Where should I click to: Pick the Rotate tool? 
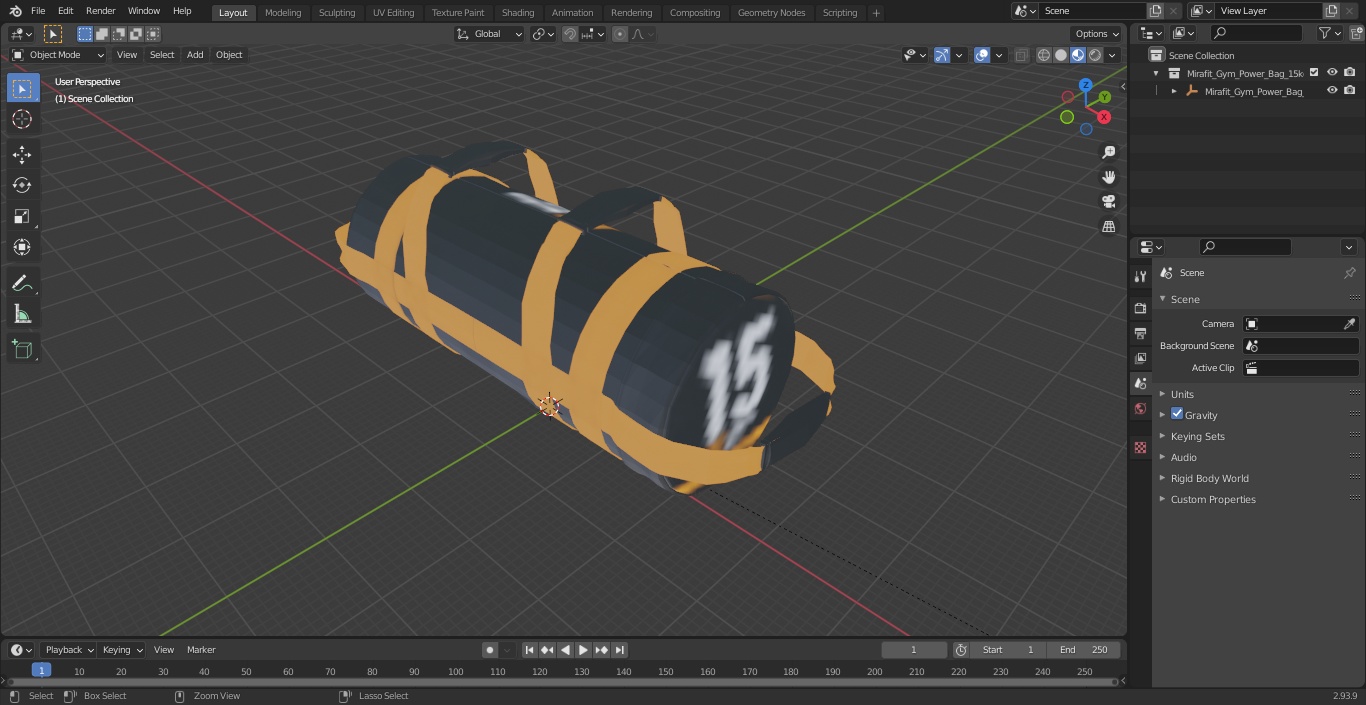click(22, 185)
